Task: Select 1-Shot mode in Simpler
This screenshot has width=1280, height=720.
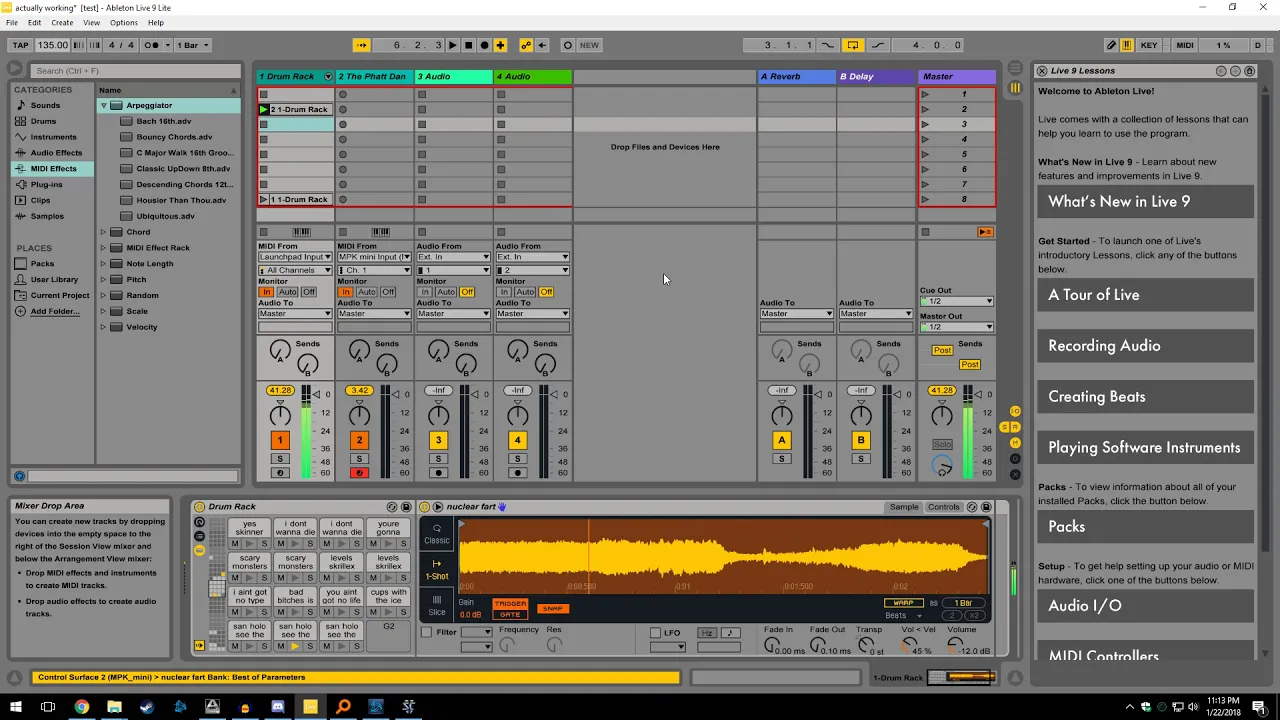Action: point(437,570)
